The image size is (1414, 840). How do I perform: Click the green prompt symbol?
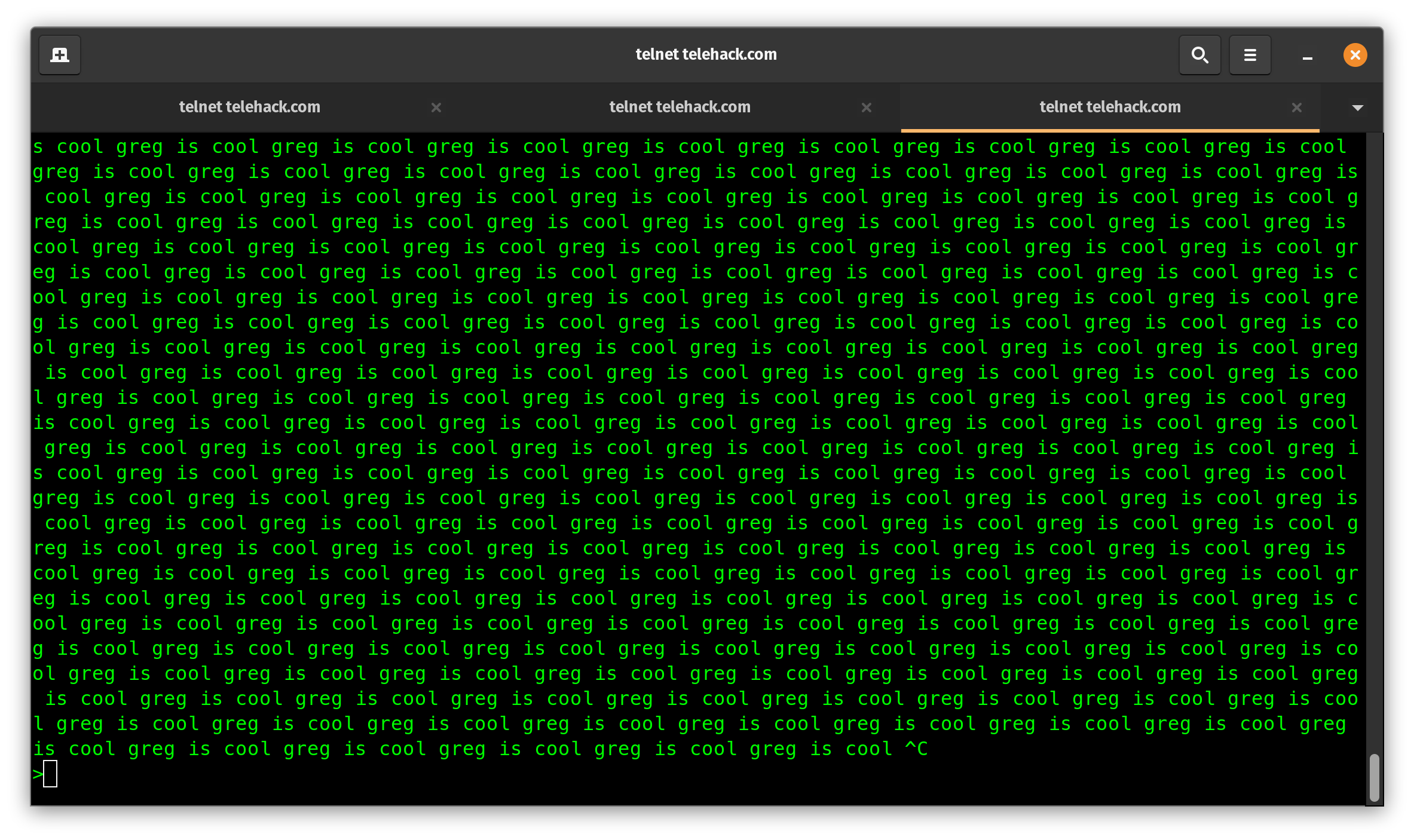(x=38, y=774)
